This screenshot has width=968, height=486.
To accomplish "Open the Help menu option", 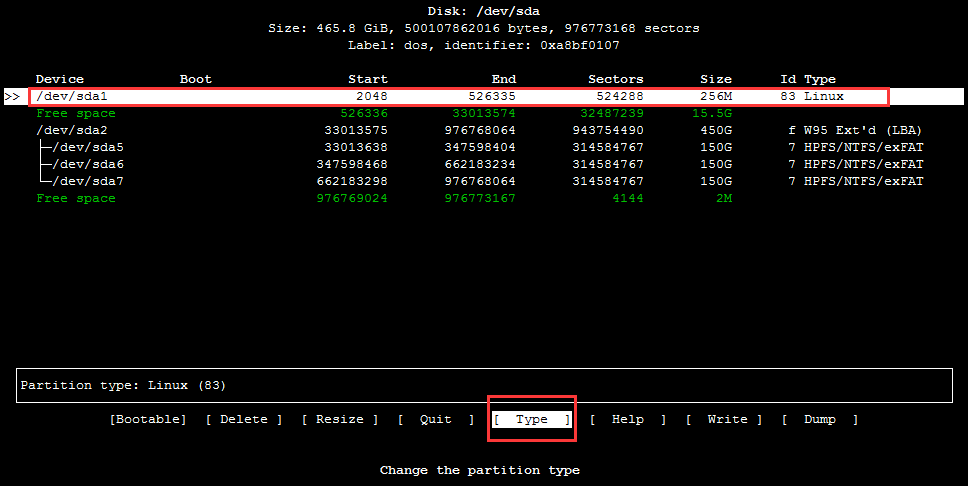I will [627, 420].
